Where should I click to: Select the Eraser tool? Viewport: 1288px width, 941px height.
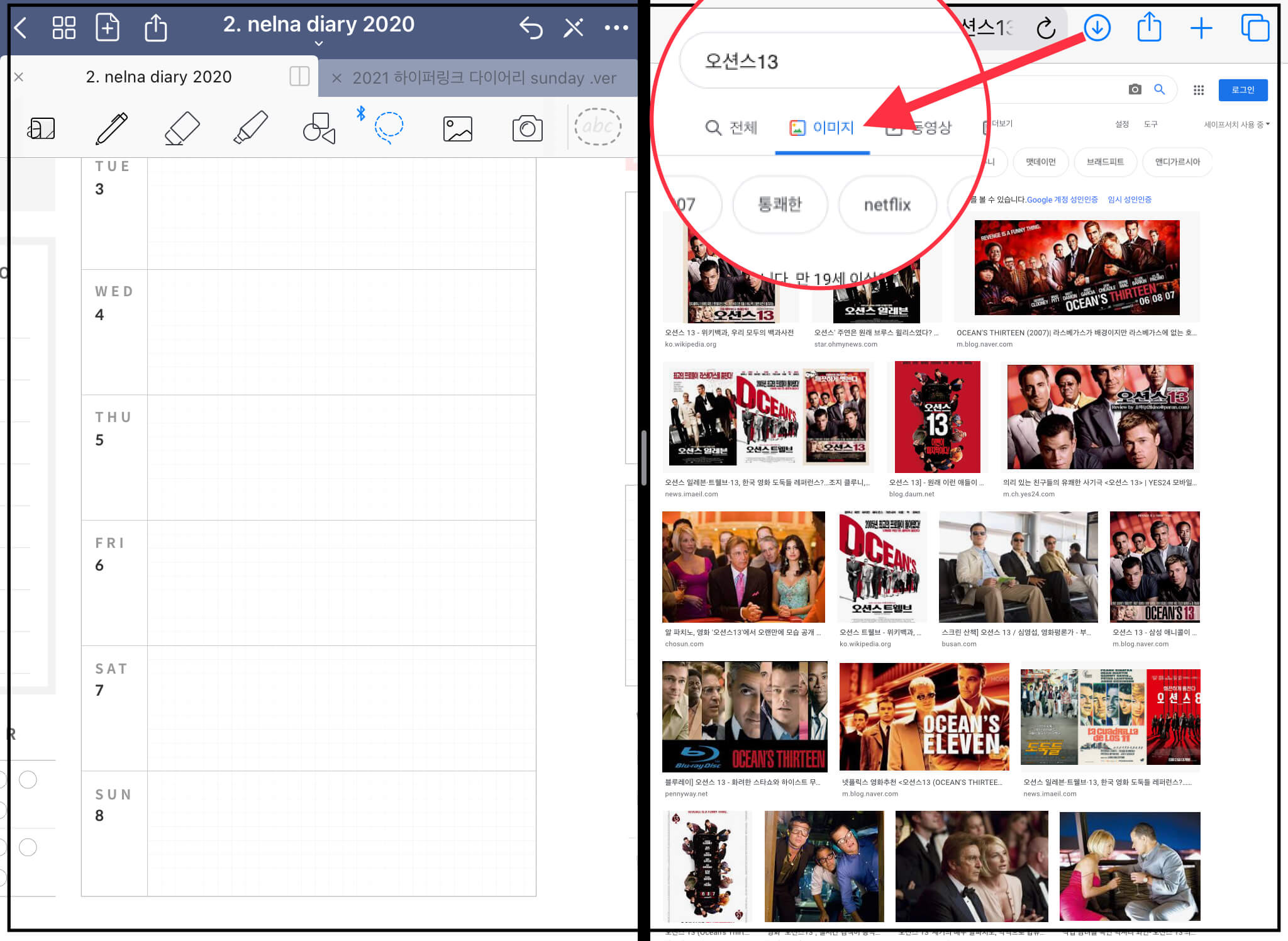182,128
